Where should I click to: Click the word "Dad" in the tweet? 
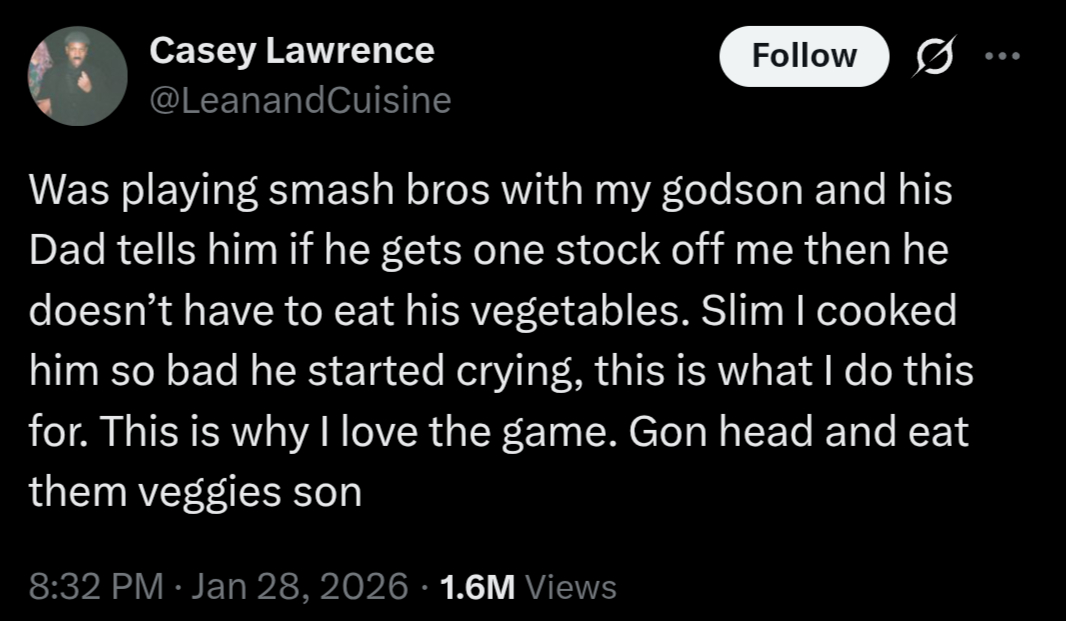[62, 250]
